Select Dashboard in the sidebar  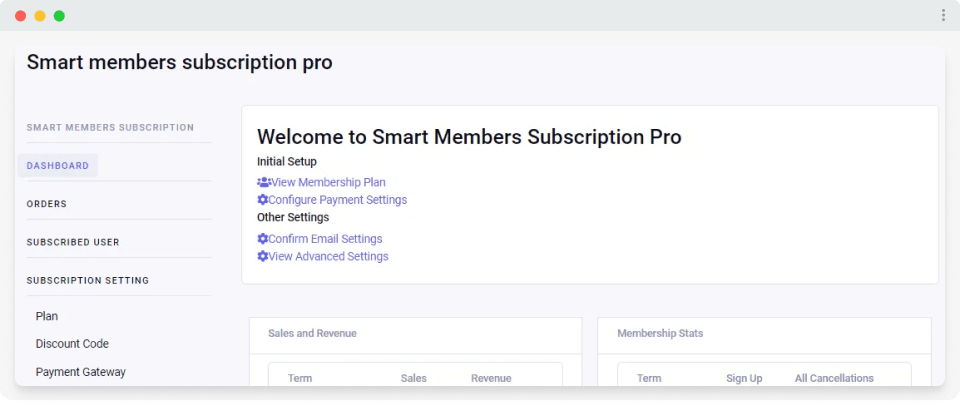[x=58, y=166]
